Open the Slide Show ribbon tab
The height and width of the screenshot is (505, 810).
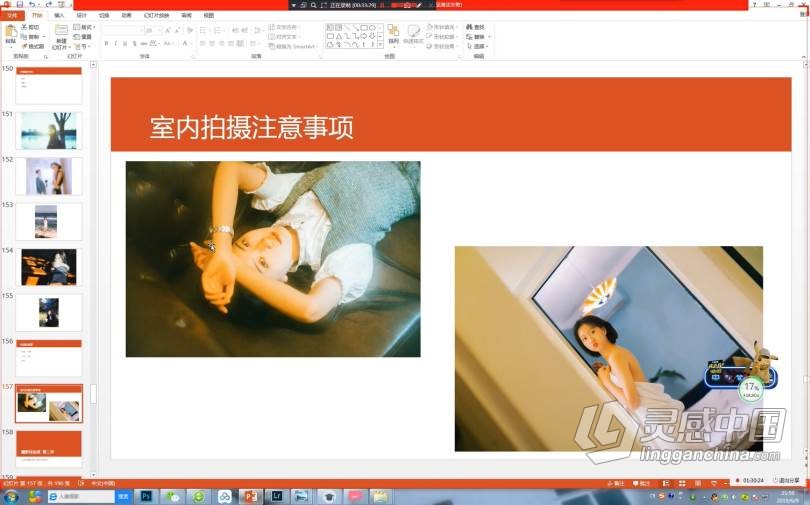tap(157, 15)
